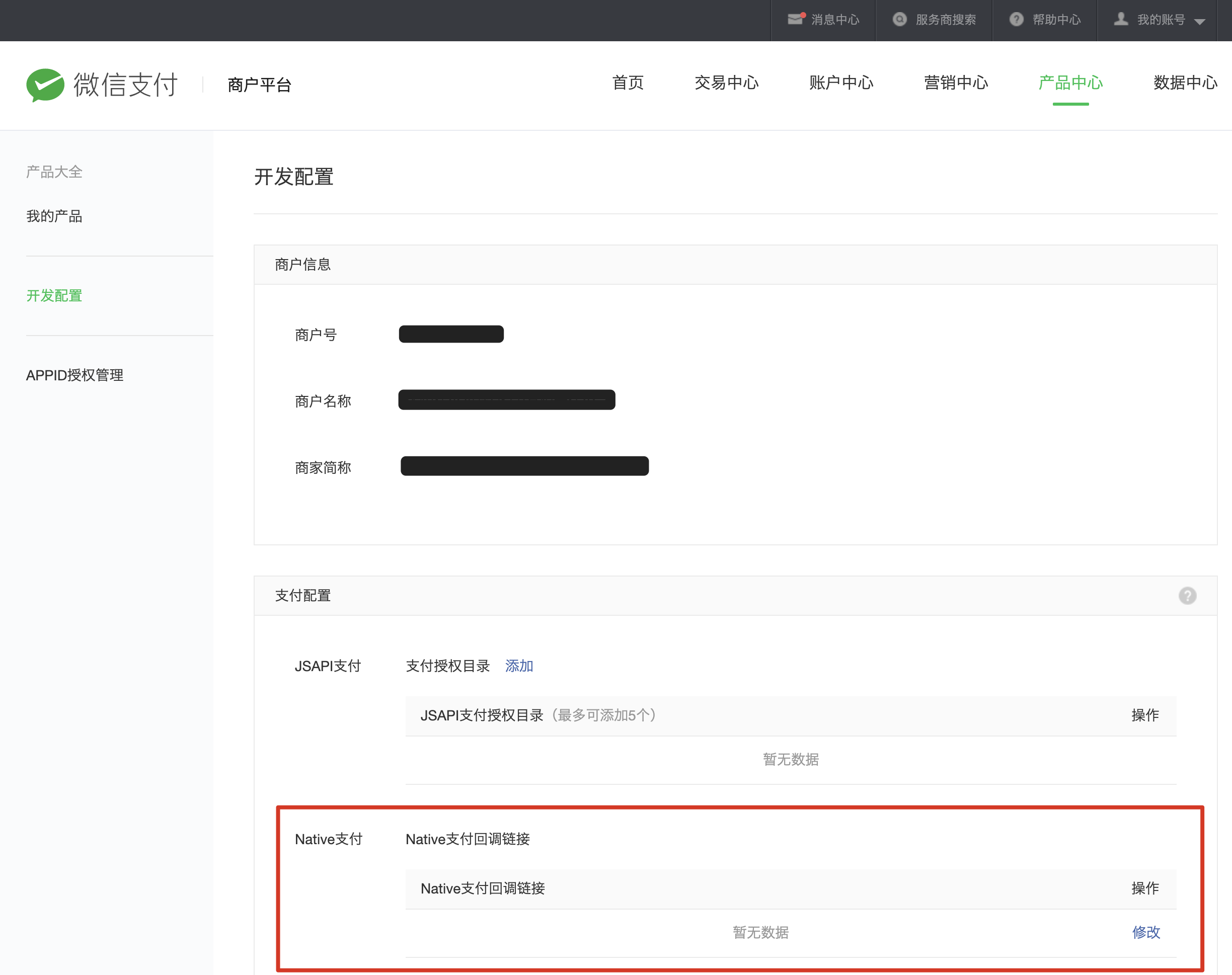Switch to the 账户中心 tab
The image size is (1232, 975).
click(841, 83)
